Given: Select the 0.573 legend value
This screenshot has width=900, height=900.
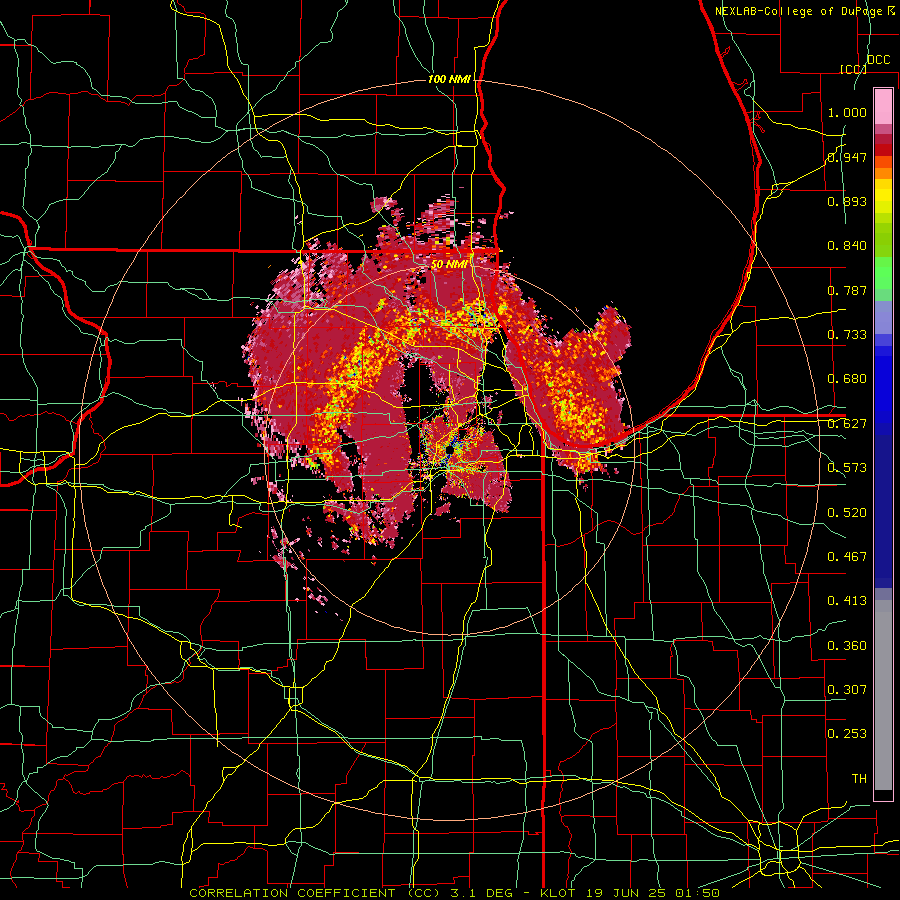Looking at the screenshot, I should (847, 468).
